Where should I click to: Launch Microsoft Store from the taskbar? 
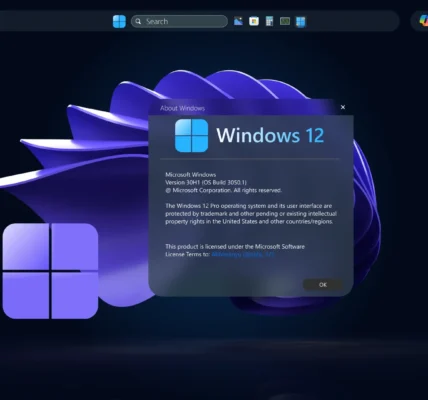coord(254,21)
